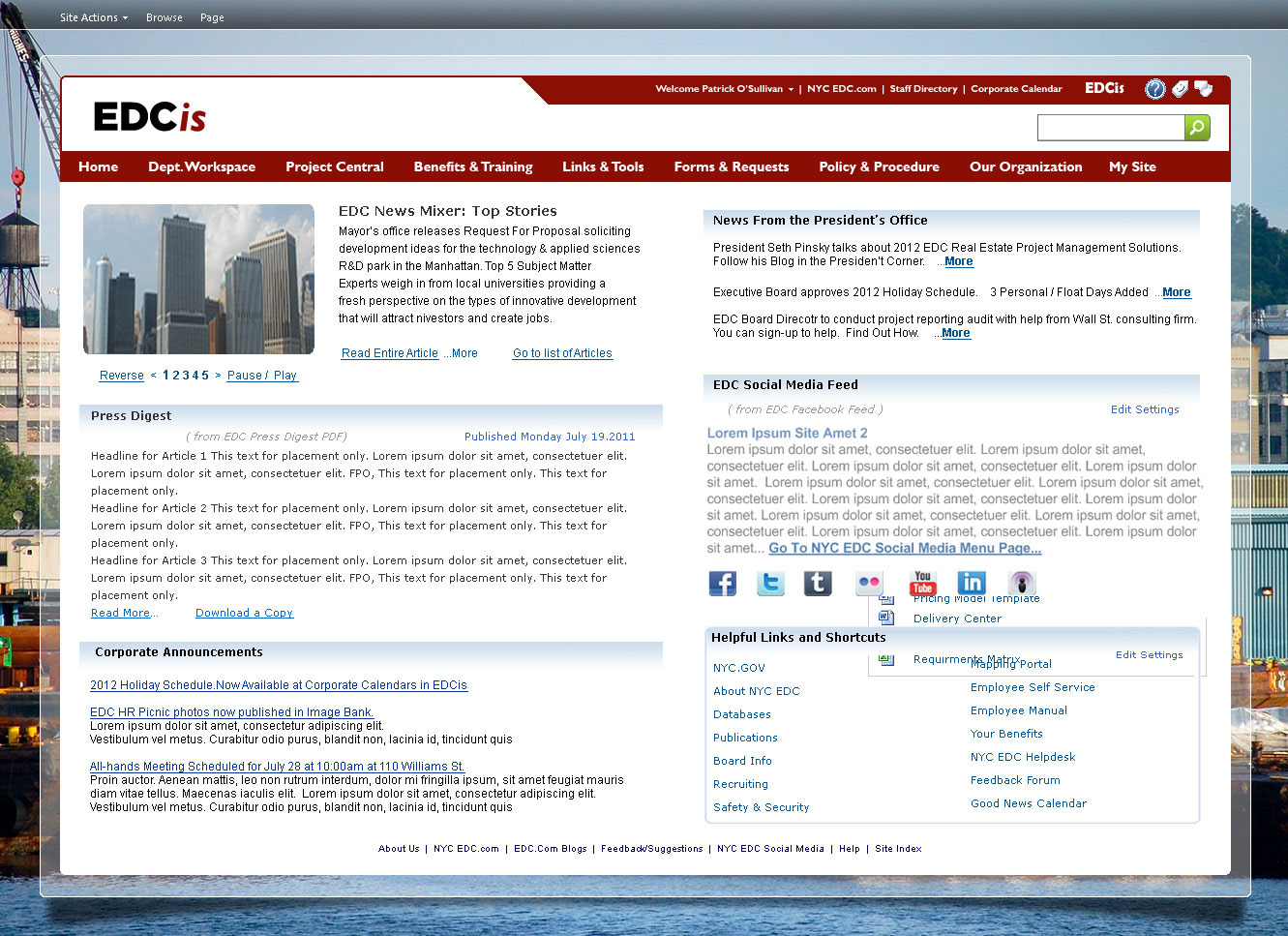This screenshot has width=1288, height=936.
Task: Click Edit Settings in Helpful Links section
Action: [x=1150, y=655]
